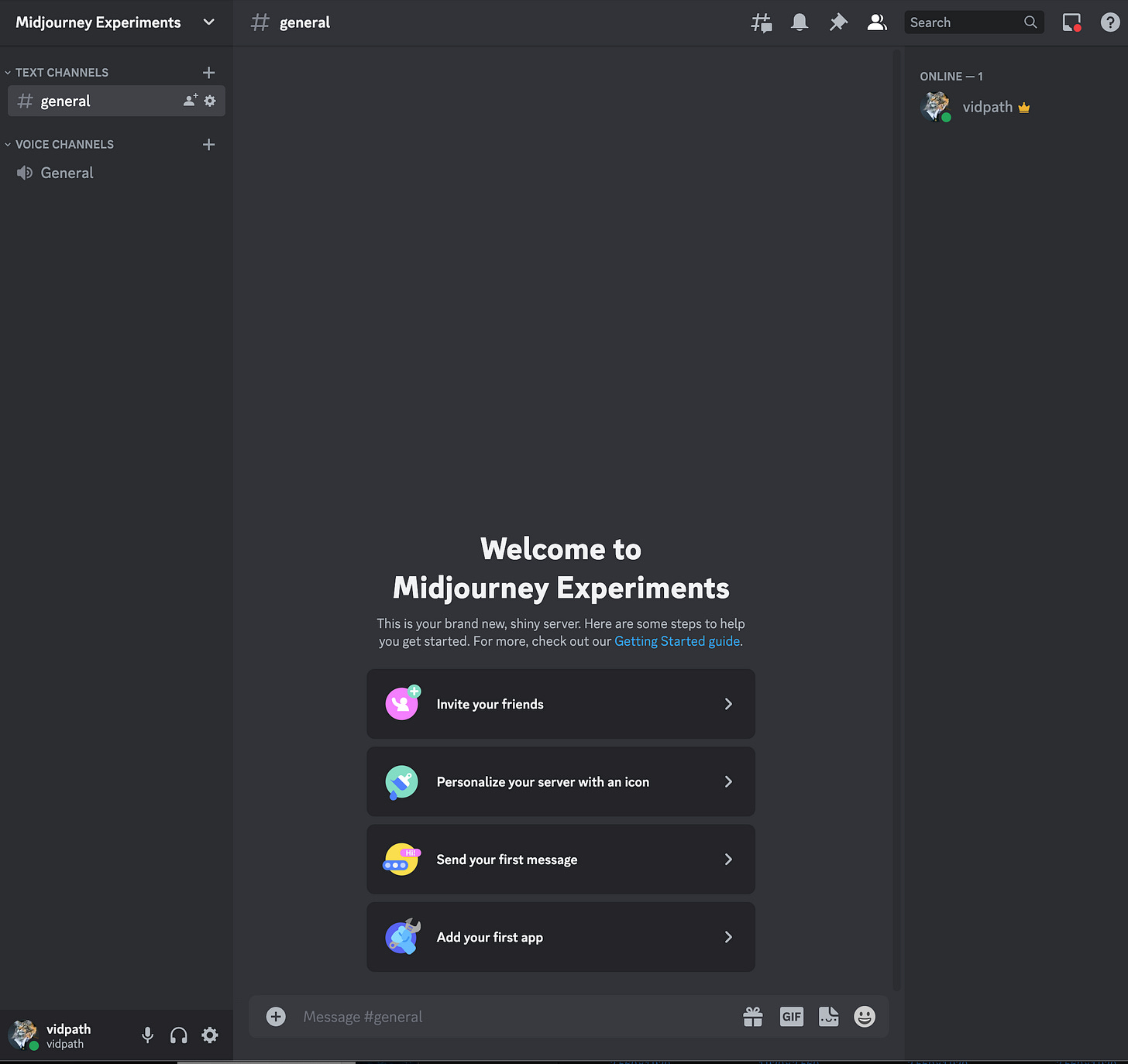Click chevron on Invite your friends
The height and width of the screenshot is (1064, 1128).
pos(728,704)
